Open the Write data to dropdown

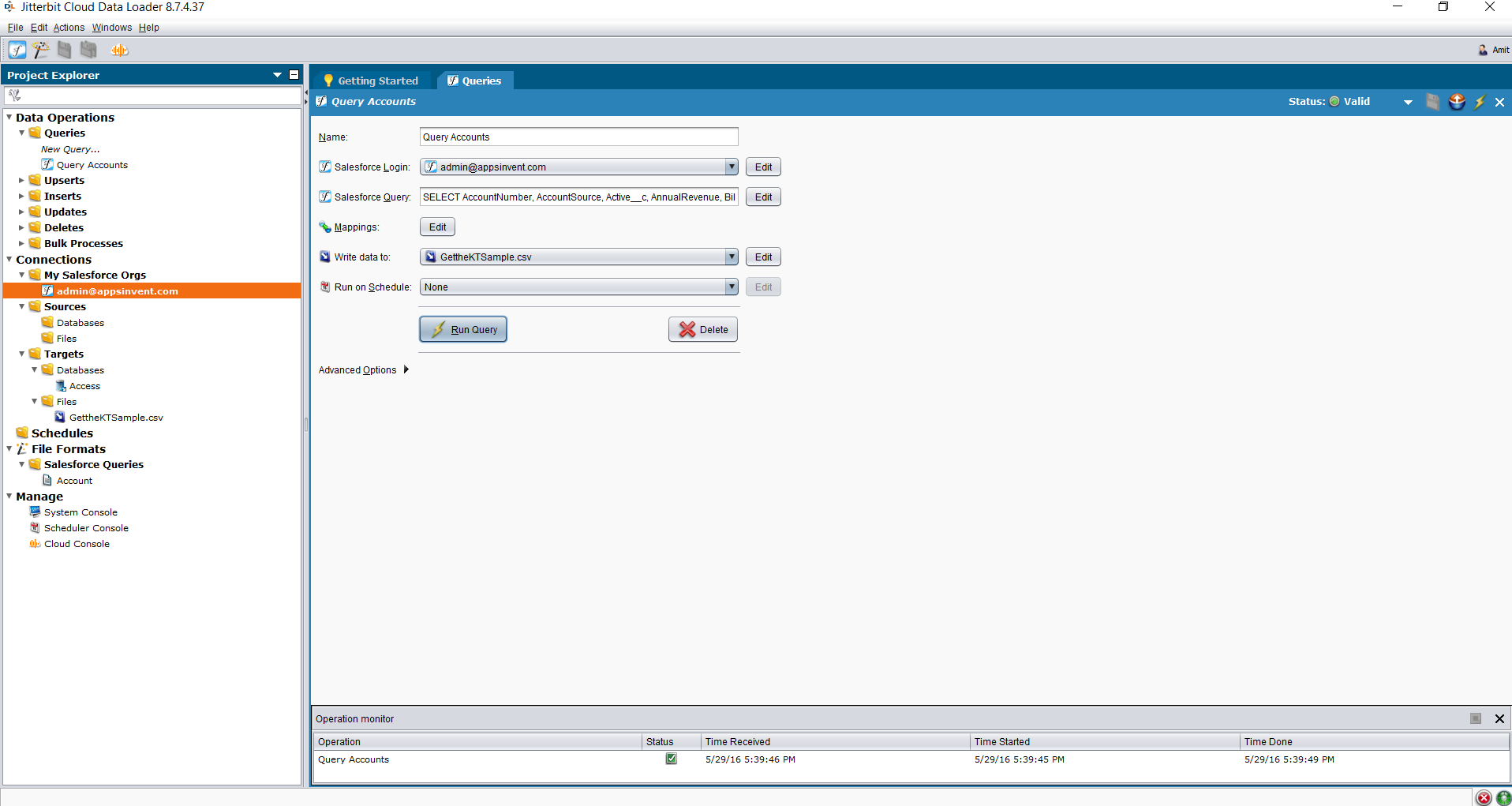[x=732, y=257]
